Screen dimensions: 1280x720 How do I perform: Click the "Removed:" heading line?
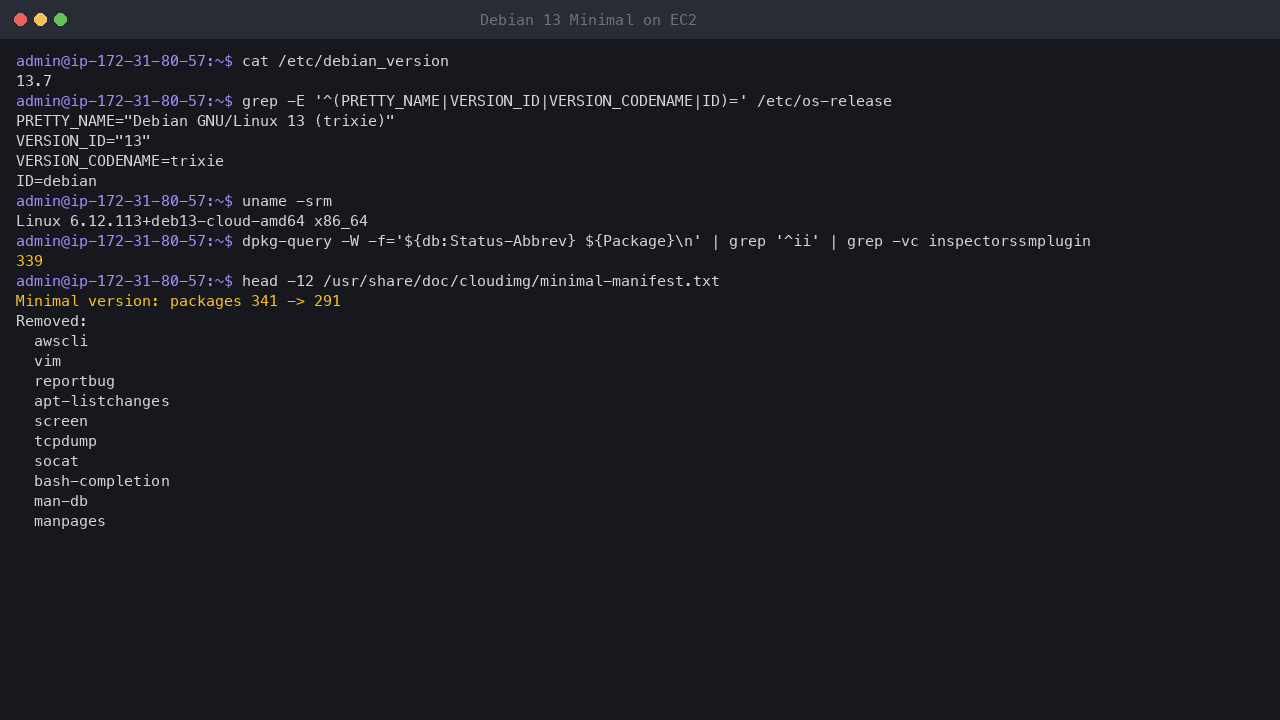[52, 321]
